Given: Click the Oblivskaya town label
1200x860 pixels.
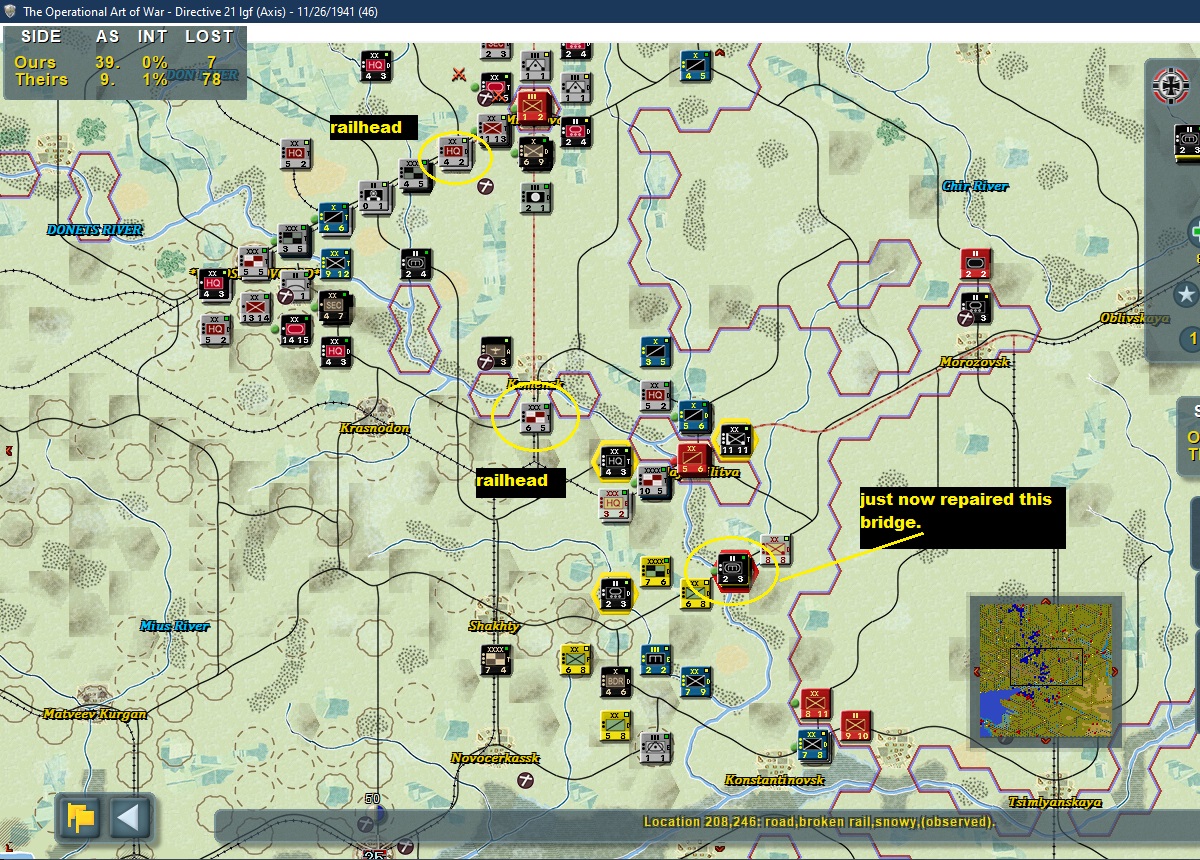Looking at the screenshot, I should 1135,318.
